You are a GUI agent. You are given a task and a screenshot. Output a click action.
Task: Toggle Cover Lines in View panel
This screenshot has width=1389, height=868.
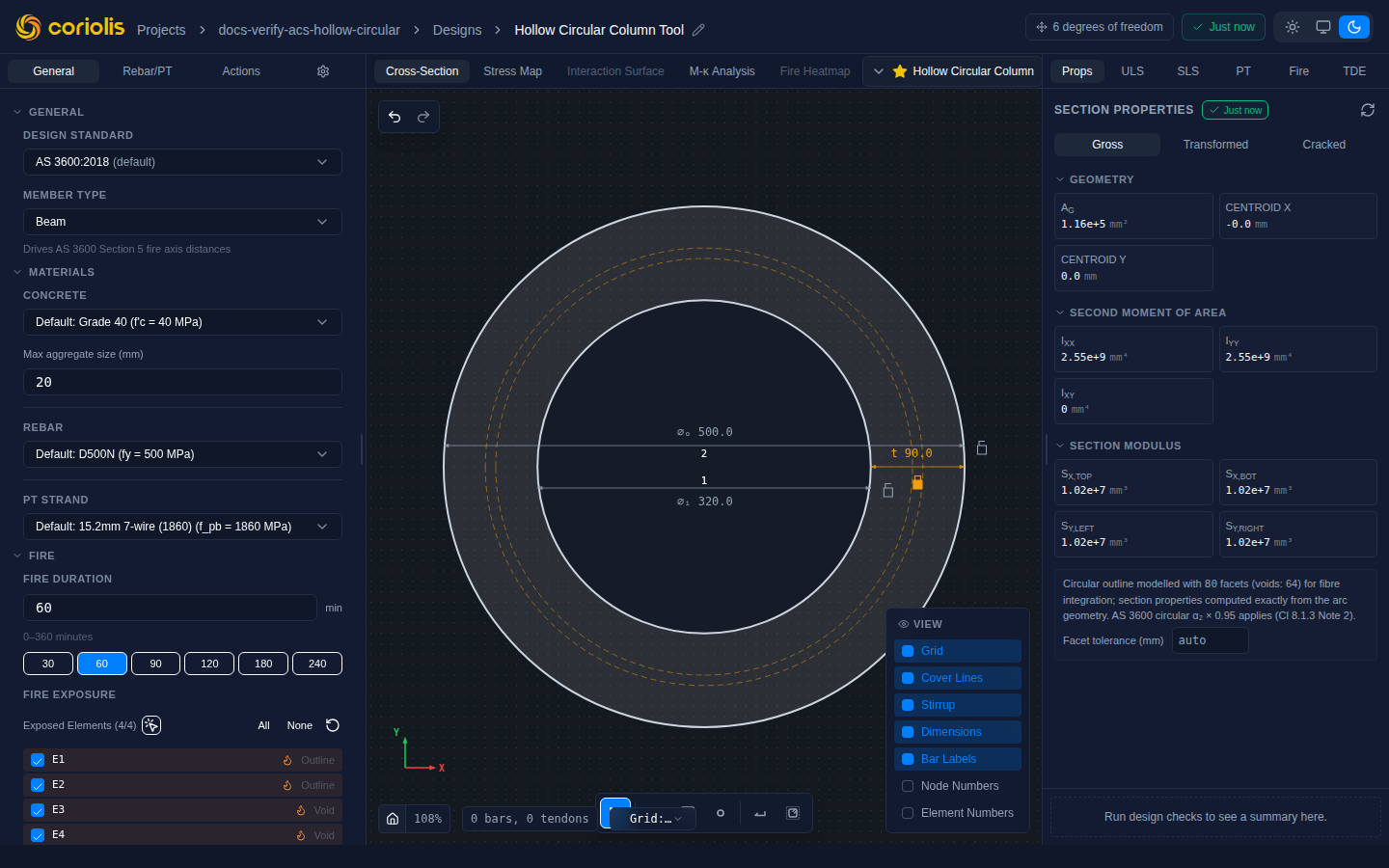(x=958, y=678)
